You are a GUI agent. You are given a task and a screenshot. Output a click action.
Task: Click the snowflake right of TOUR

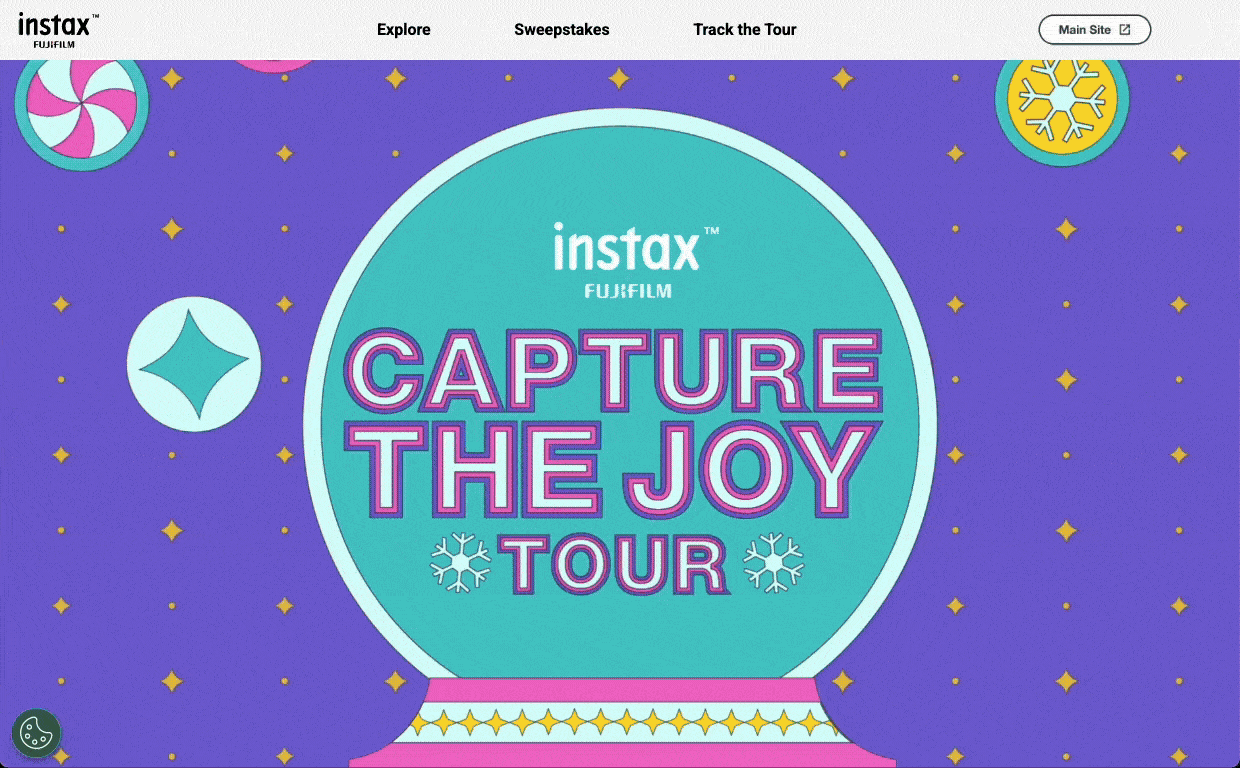(x=774, y=562)
